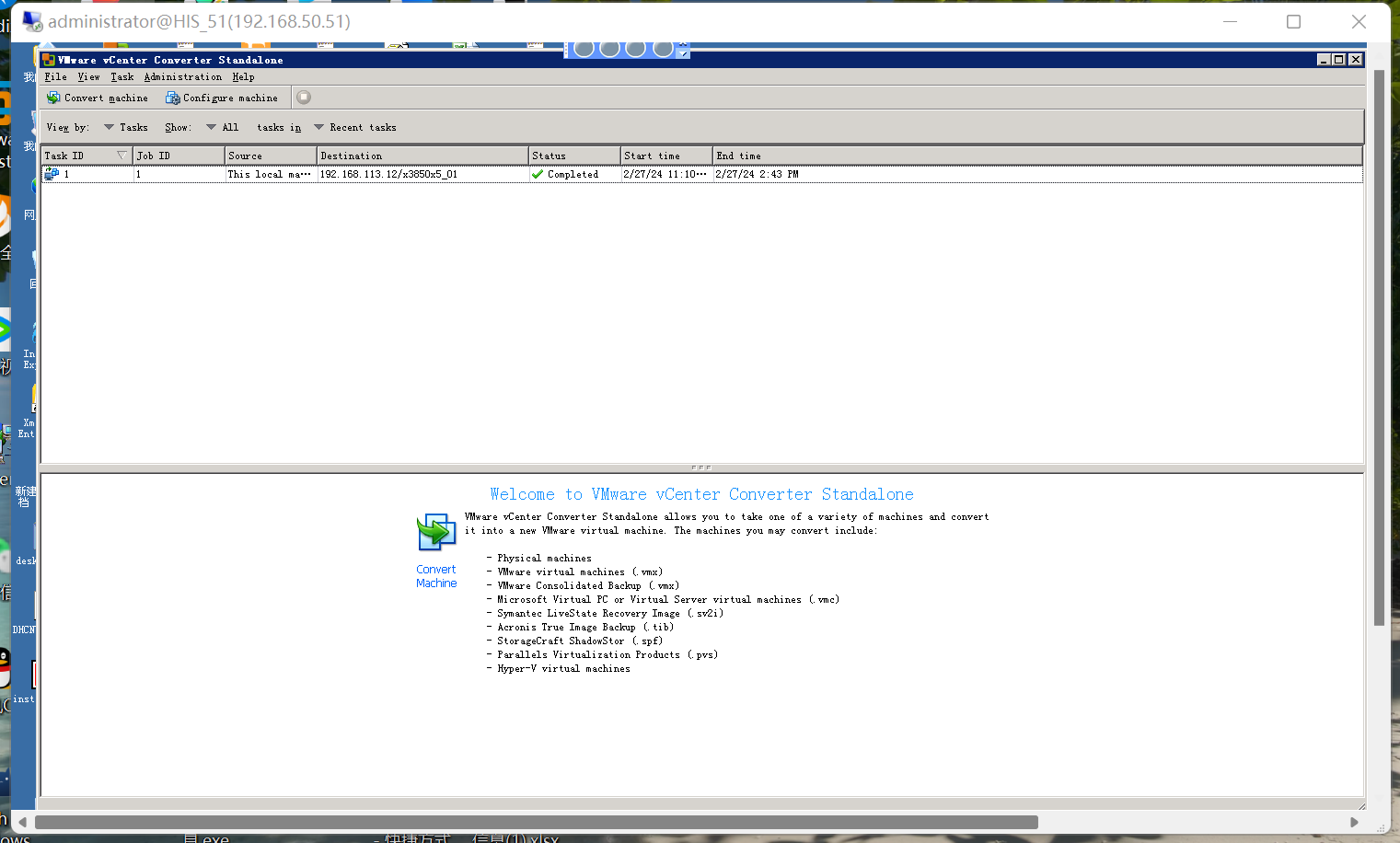
Task: Sort by the Source column header
Action: (x=271, y=156)
